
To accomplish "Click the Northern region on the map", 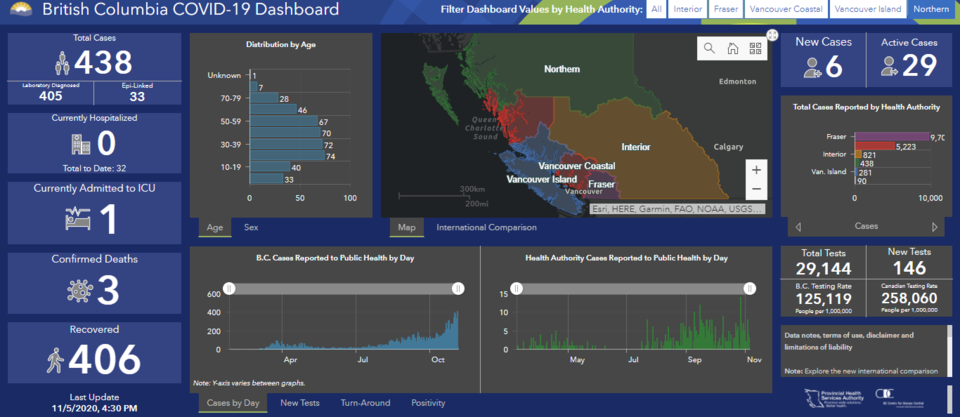I will [562, 69].
